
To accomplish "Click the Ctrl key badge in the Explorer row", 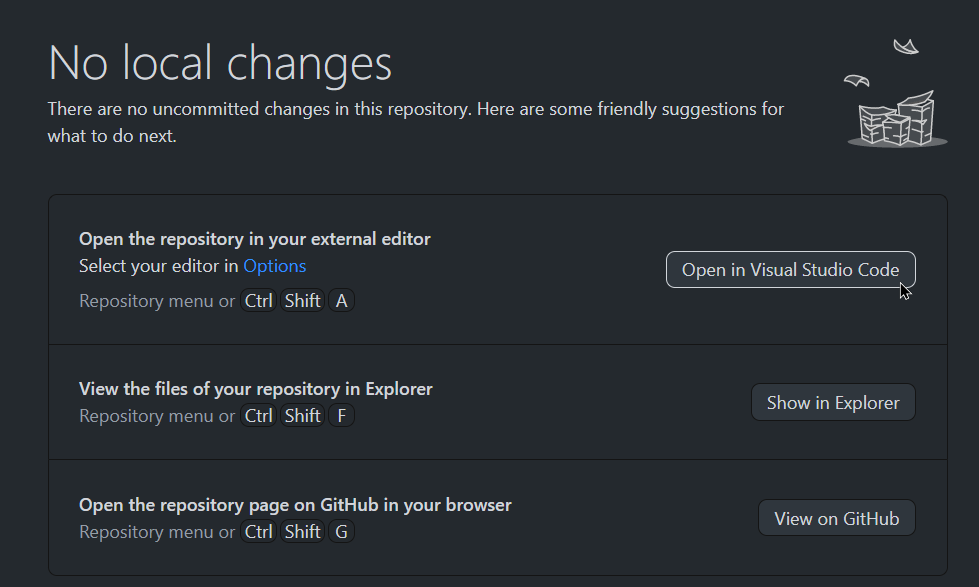I will [x=259, y=415].
